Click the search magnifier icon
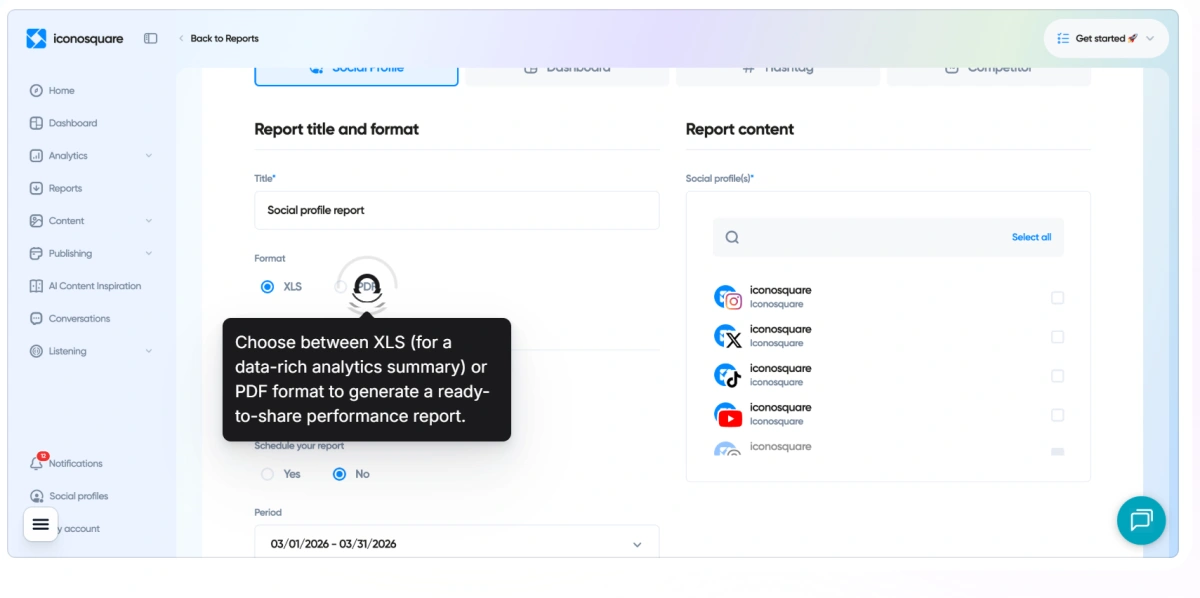The height and width of the screenshot is (598, 1200). click(x=732, y=237)
